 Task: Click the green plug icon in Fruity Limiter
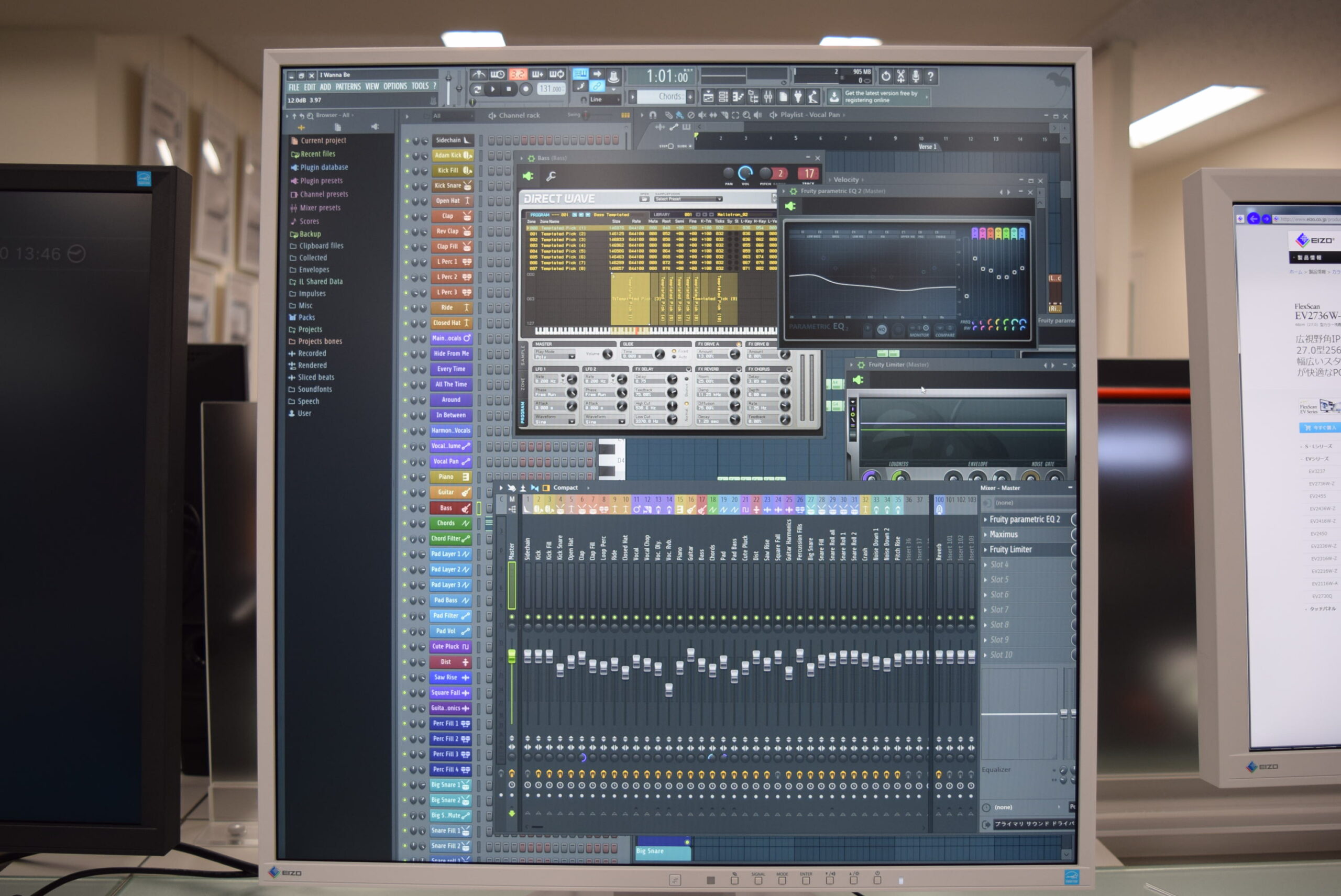[858, 380]
